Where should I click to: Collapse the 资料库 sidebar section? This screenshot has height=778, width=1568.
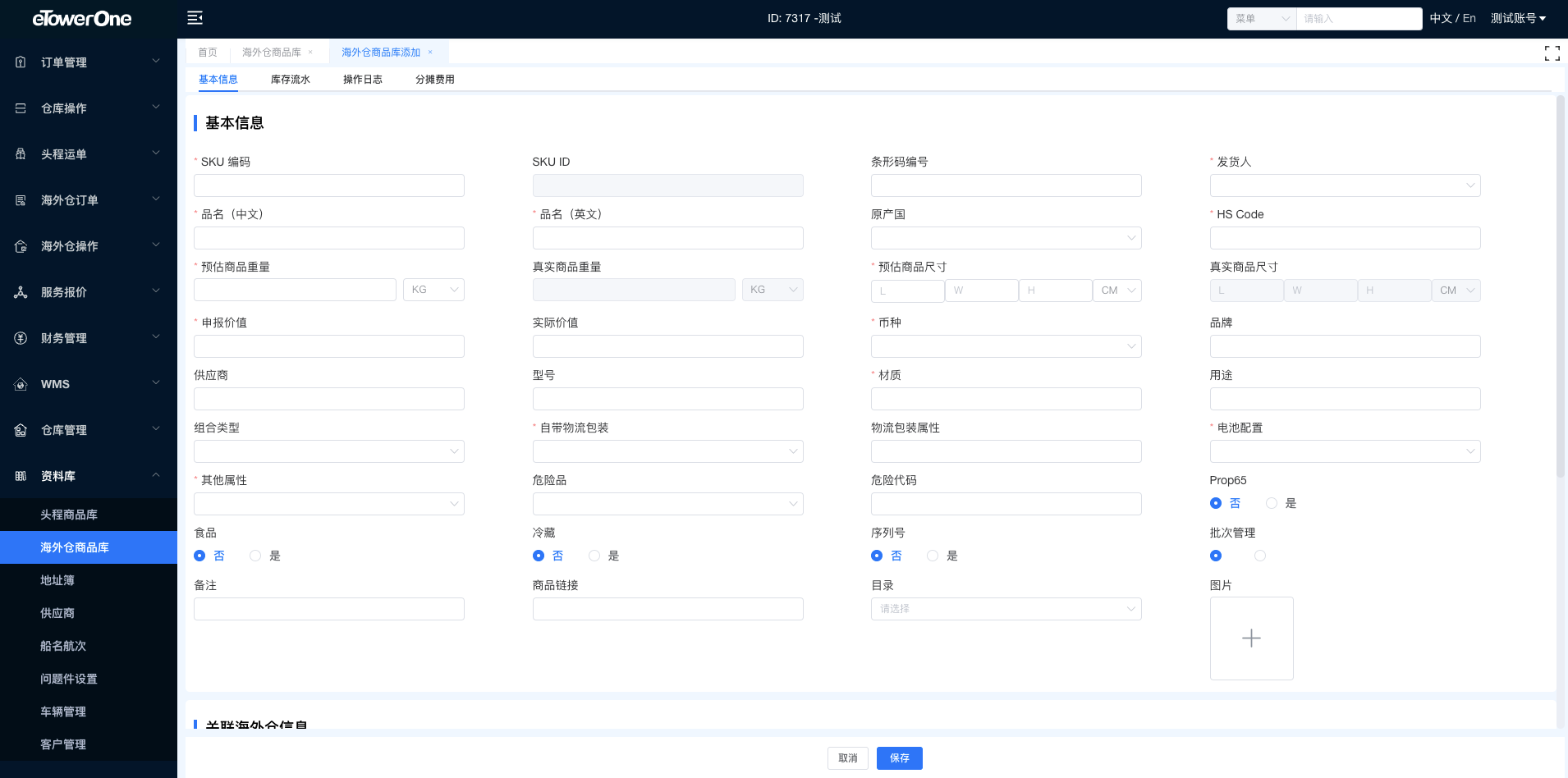click(155, 476)
